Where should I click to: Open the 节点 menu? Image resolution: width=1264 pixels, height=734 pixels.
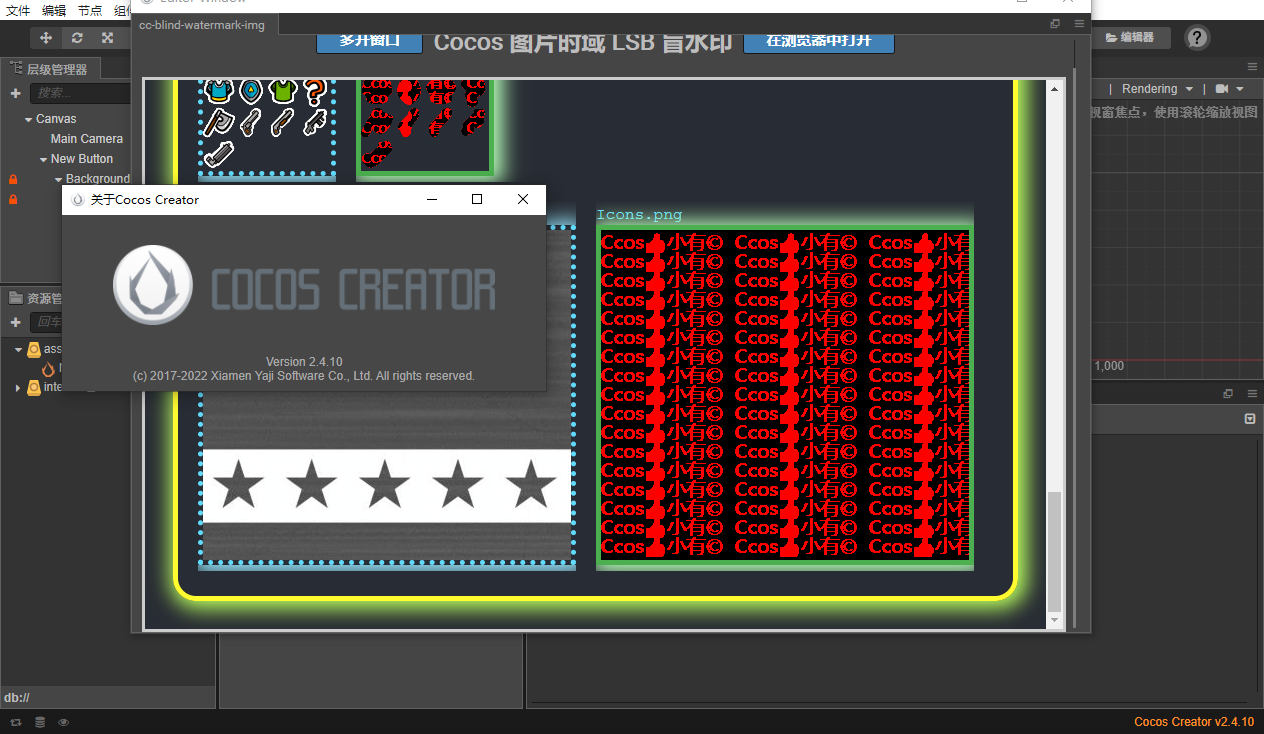(x=90, y=10)
